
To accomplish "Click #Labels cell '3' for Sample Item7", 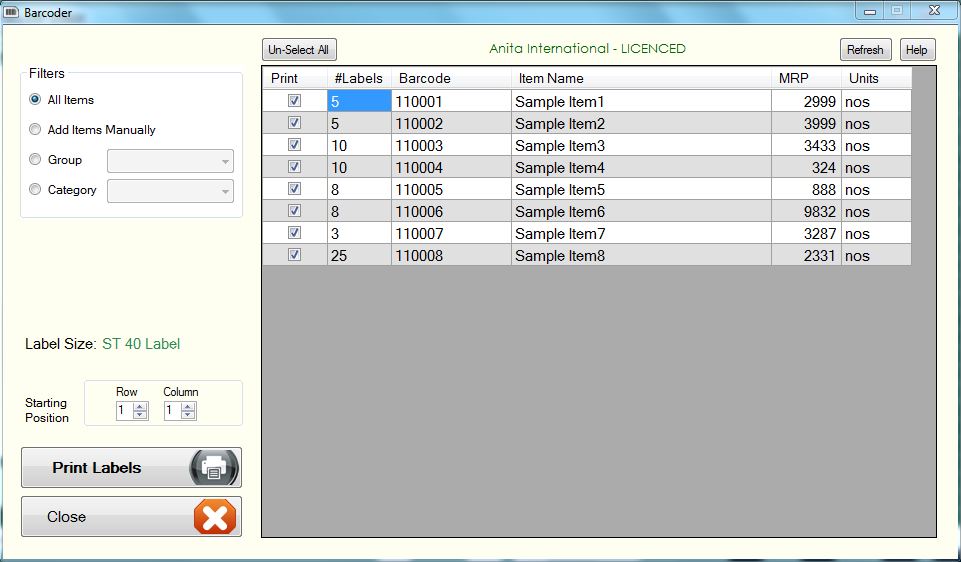I will tap(359, 234).
